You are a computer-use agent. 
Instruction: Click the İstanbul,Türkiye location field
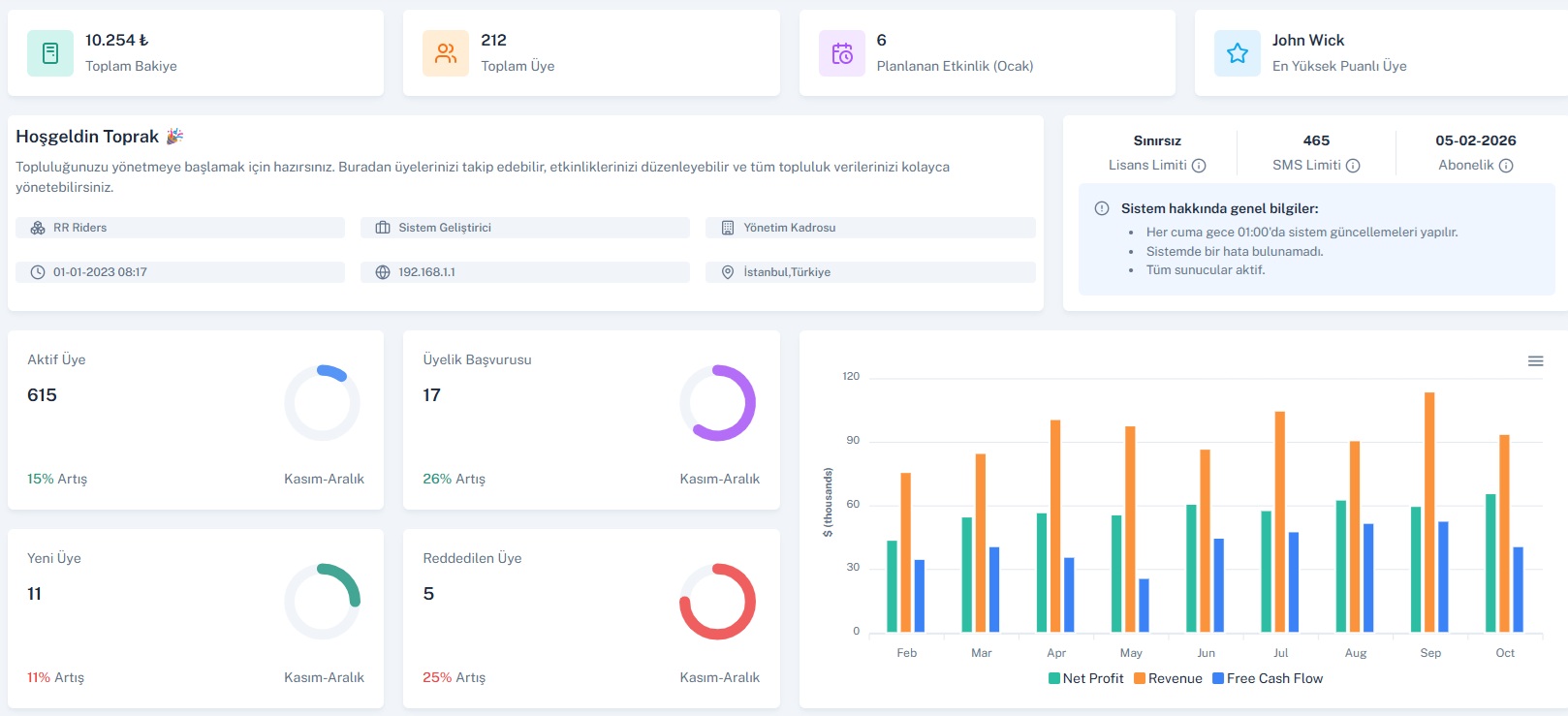pos(869,272)
